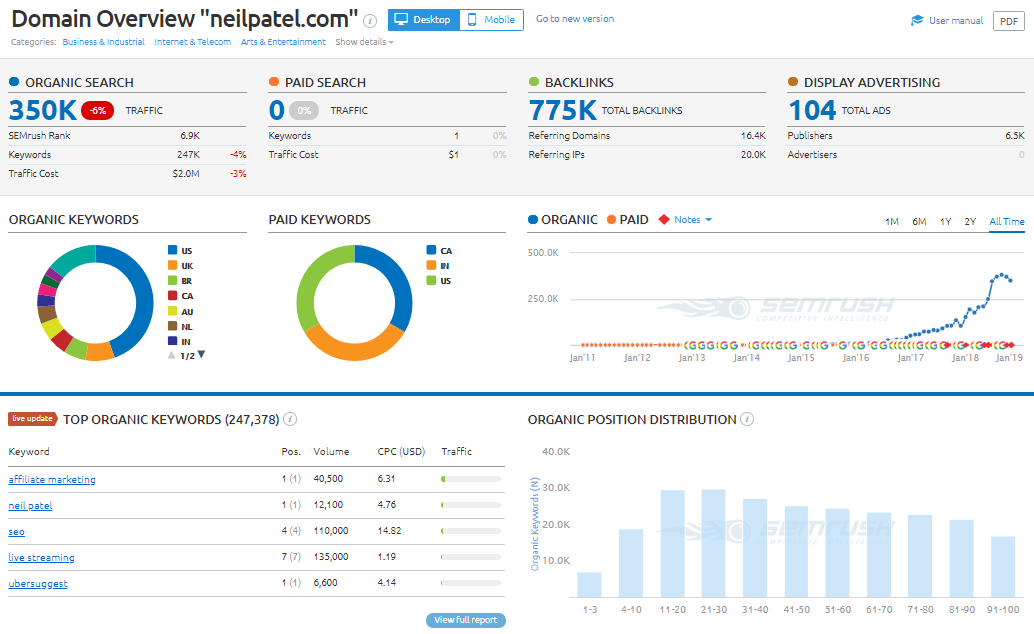Click the US blue legend swatch
Image resolution: width=1034 pixels, height=634 pixels.
click(x=173, y=250)
